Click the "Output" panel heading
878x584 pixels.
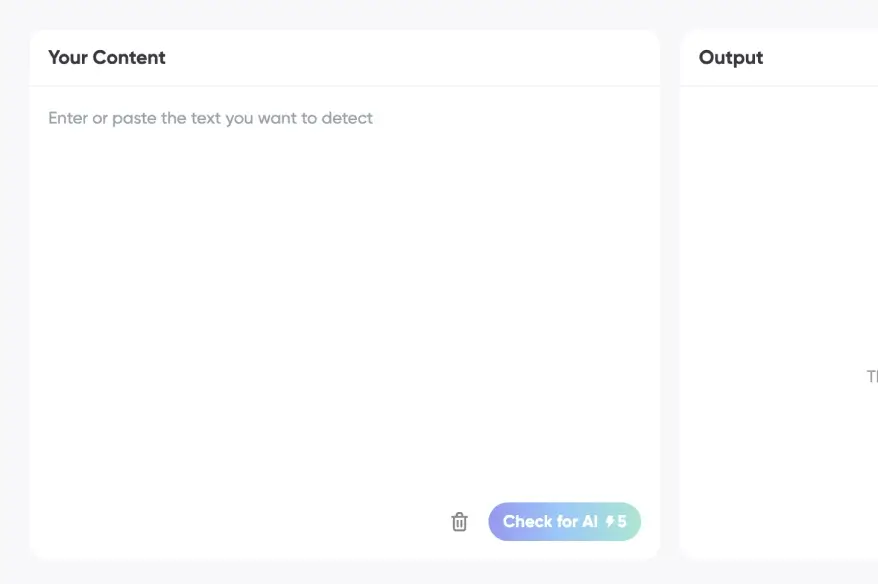click(731, 58)
